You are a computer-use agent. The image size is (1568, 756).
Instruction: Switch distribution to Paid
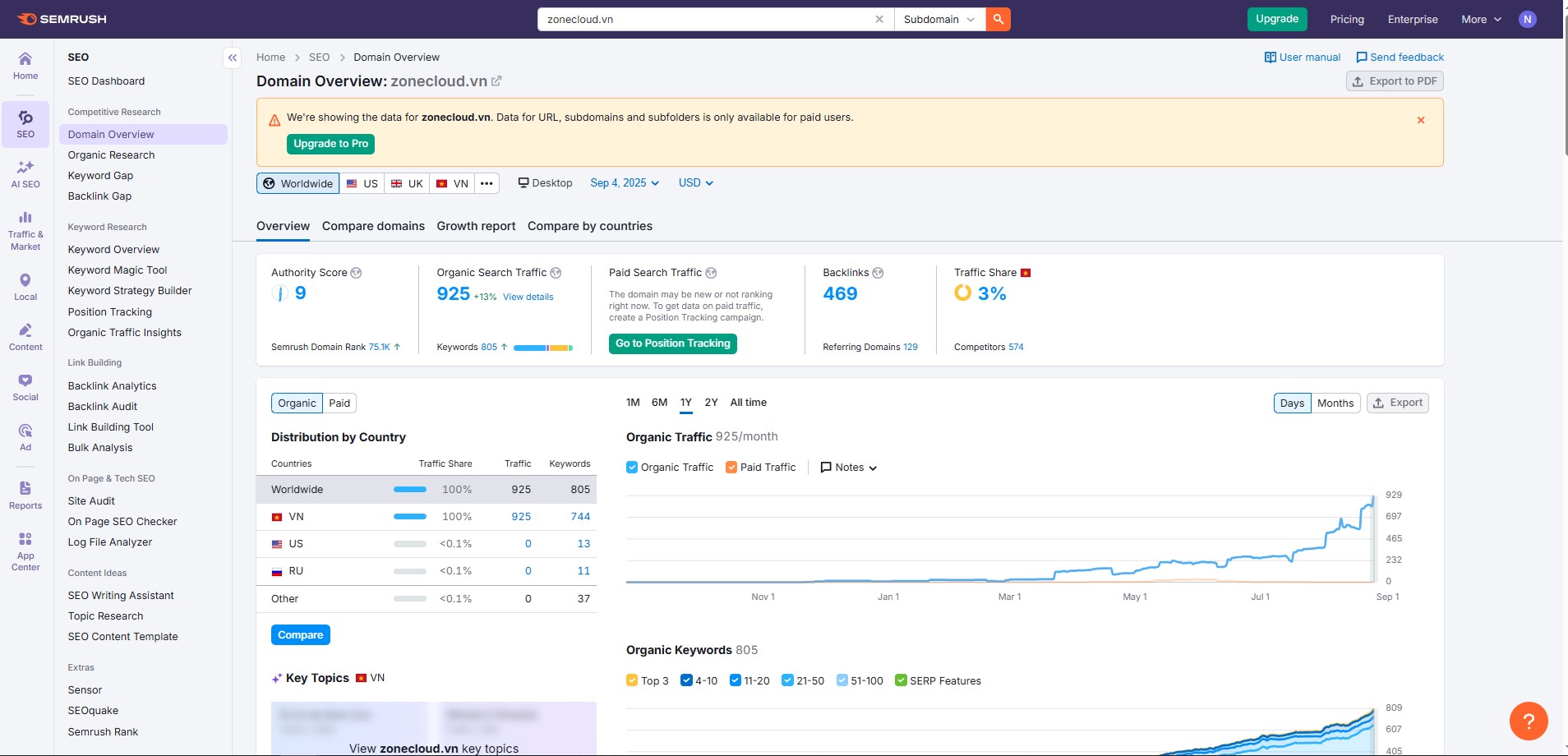pos(339,403)
